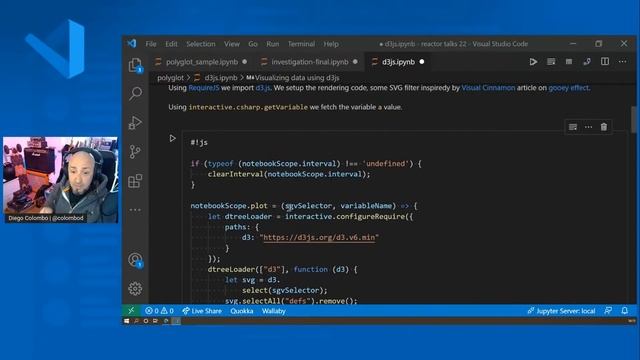Image resolution: width=640 pixels, height=360 pixels.
Task: Delete the cell with the trash icon
Action: (604, 127)
